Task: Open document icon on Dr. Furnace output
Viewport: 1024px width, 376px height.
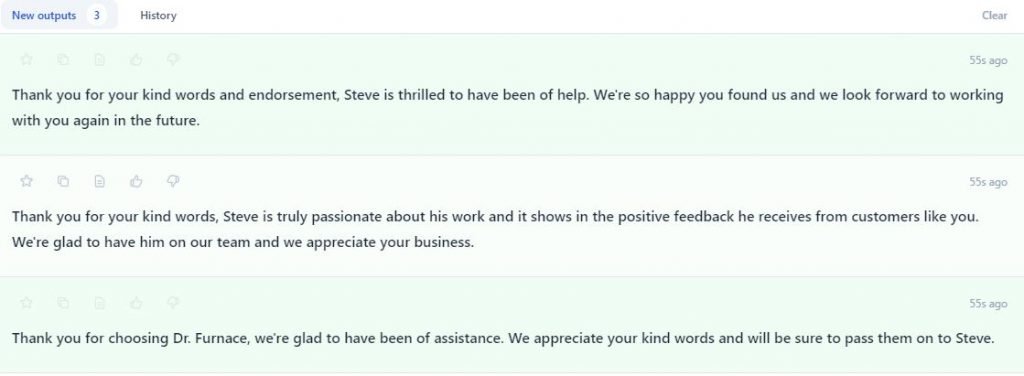Action: (99, 303)
